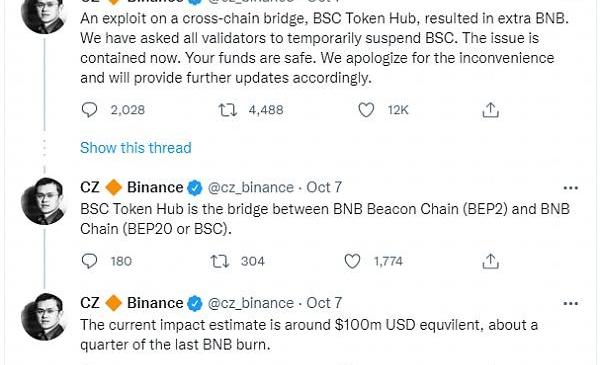The width and height of the screenshot is (600, 365).
Task: Open CZ's avatar on the top exploit tweet
Action: [44, 15]
